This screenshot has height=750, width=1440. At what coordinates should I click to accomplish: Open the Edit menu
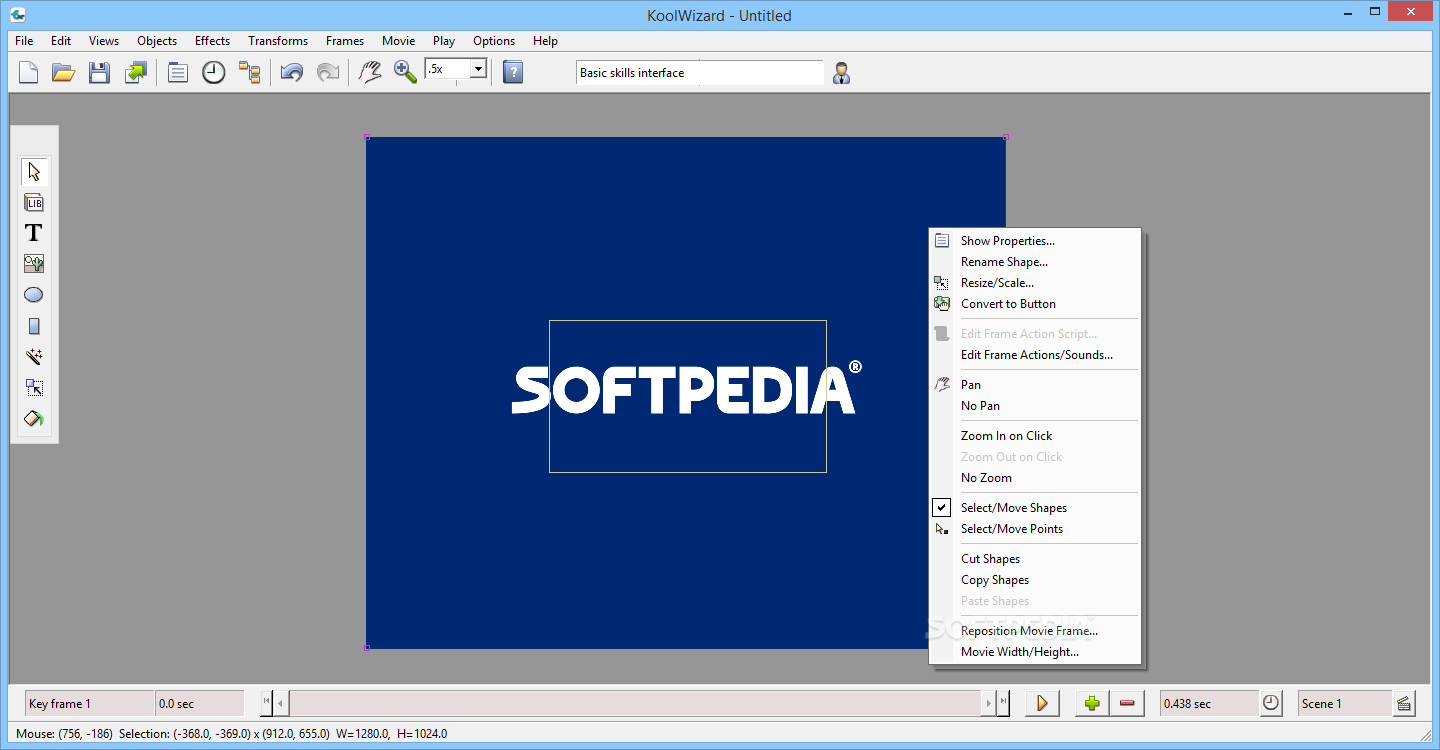(x=61, y=41)
